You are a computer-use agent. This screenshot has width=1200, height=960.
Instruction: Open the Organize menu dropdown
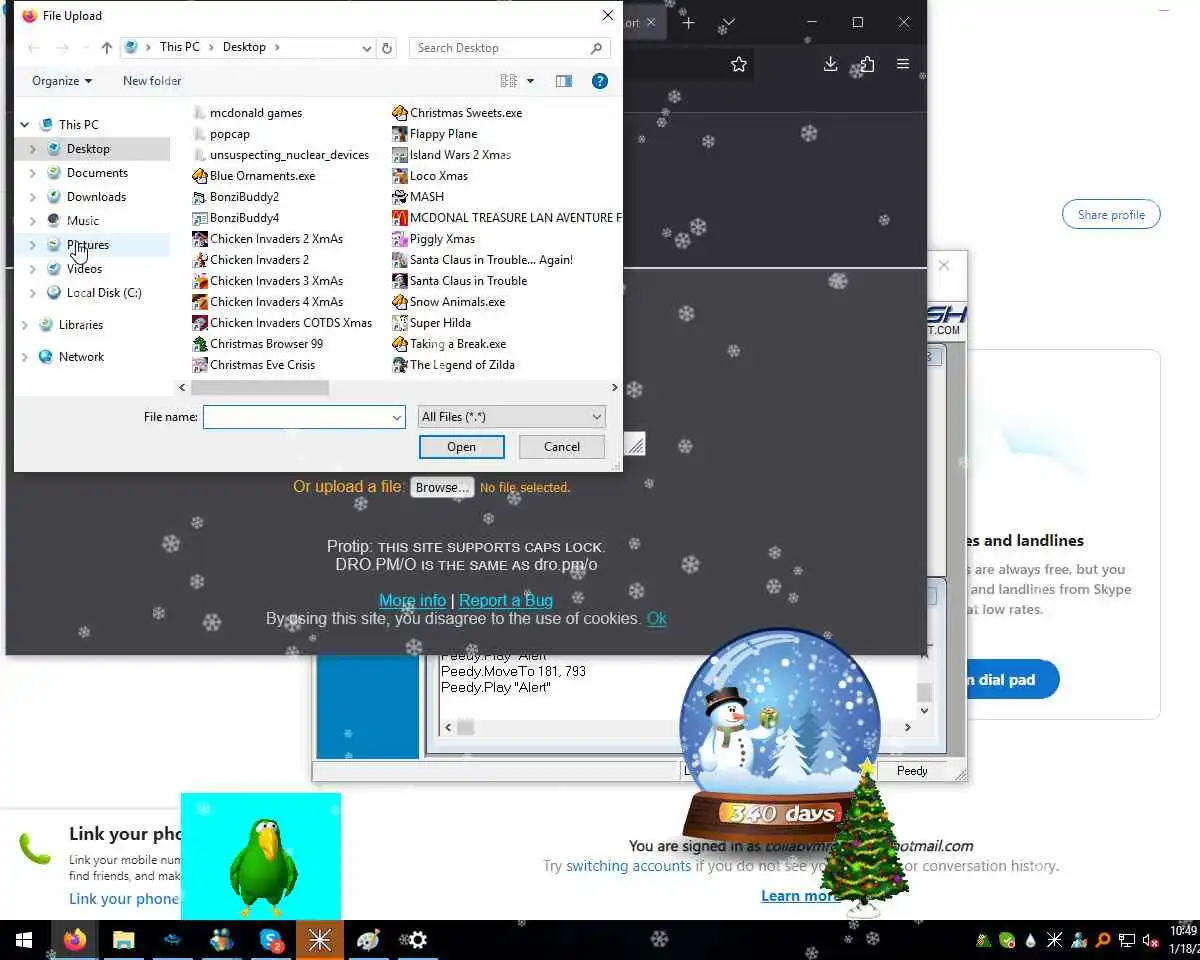62,81
